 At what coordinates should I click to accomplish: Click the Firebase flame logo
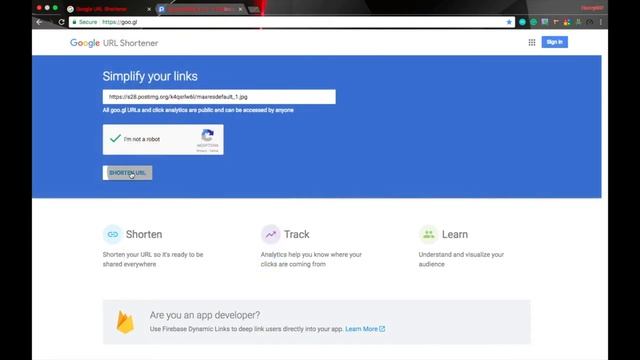[125, 322]
